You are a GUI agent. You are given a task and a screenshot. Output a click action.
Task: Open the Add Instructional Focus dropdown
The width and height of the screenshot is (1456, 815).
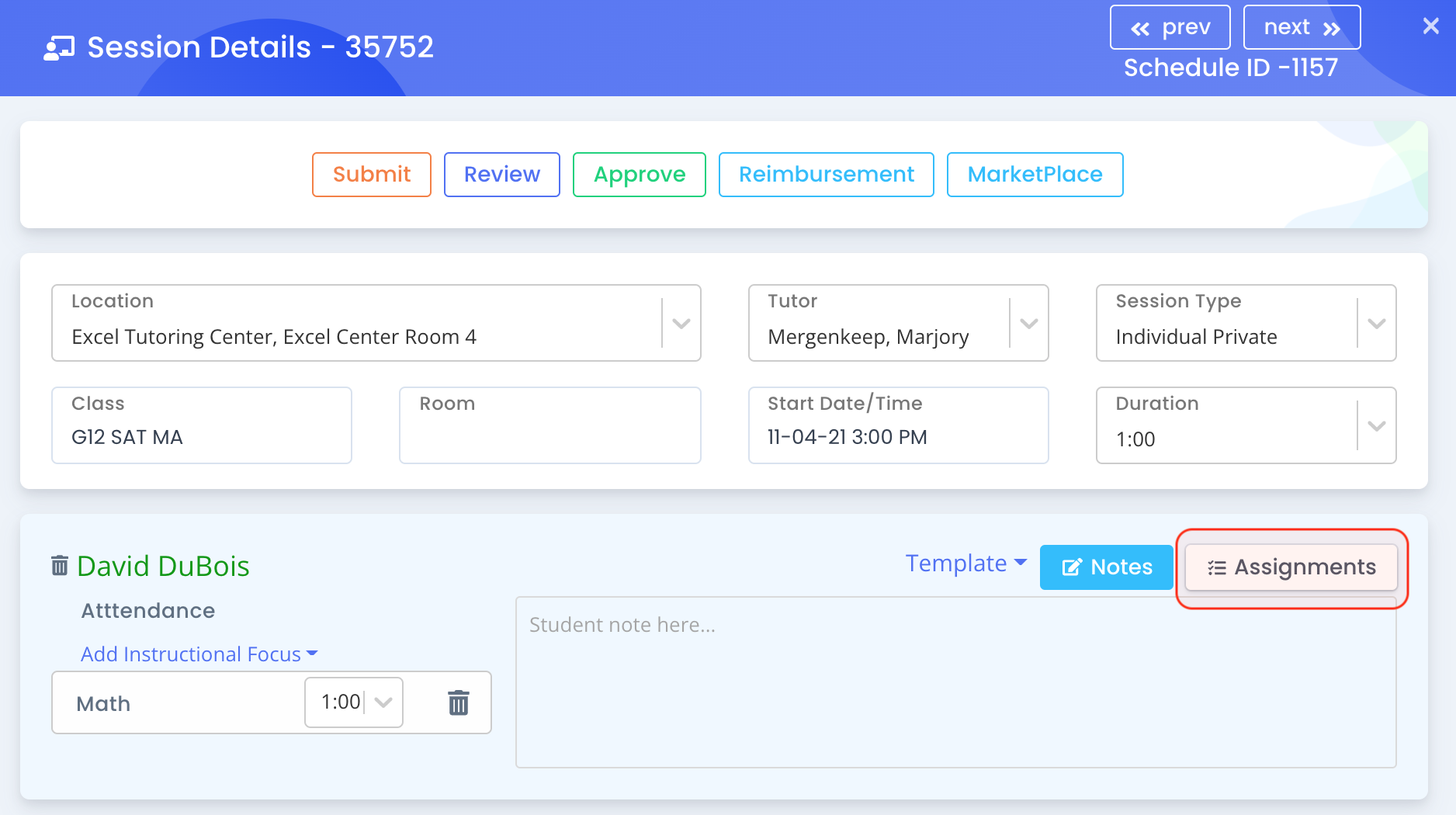[x=199, y=654]
